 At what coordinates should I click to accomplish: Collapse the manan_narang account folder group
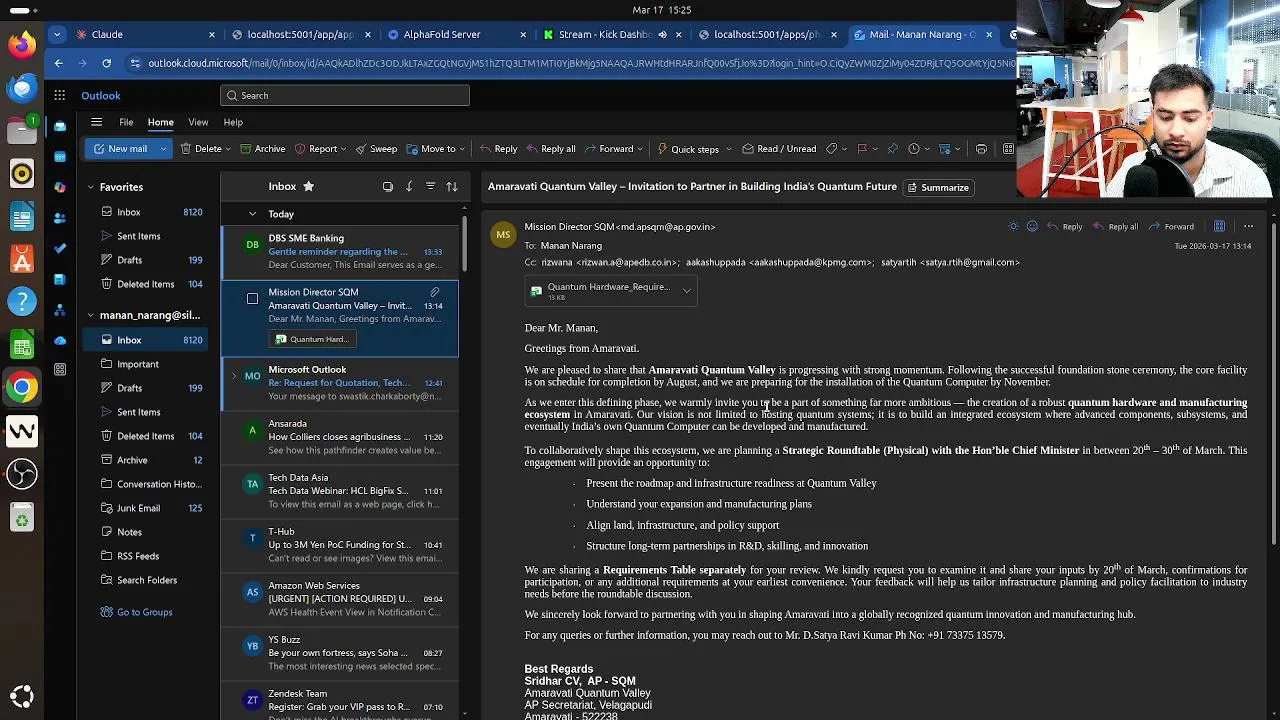pos(90,315)
